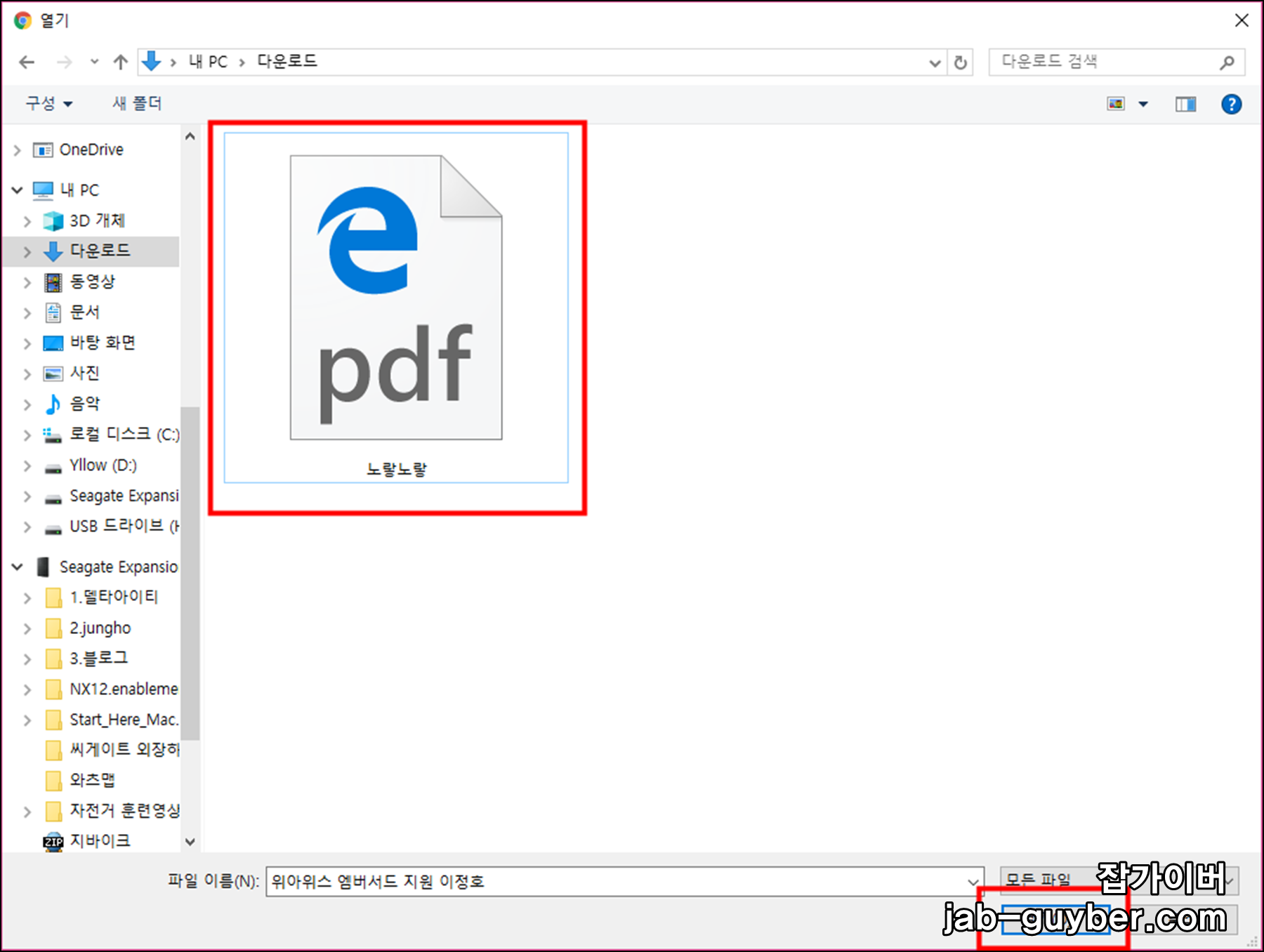Viewport: 1264px width, 952px height.
Task: Open the view options dropdown arrow
Action: pyautogui.click(x=1143, y=105)
